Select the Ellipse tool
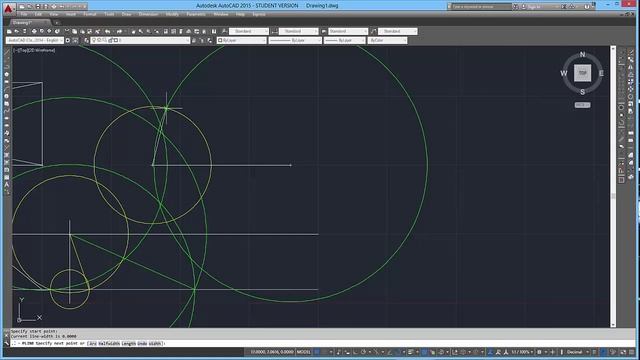 tap(7, 118)
